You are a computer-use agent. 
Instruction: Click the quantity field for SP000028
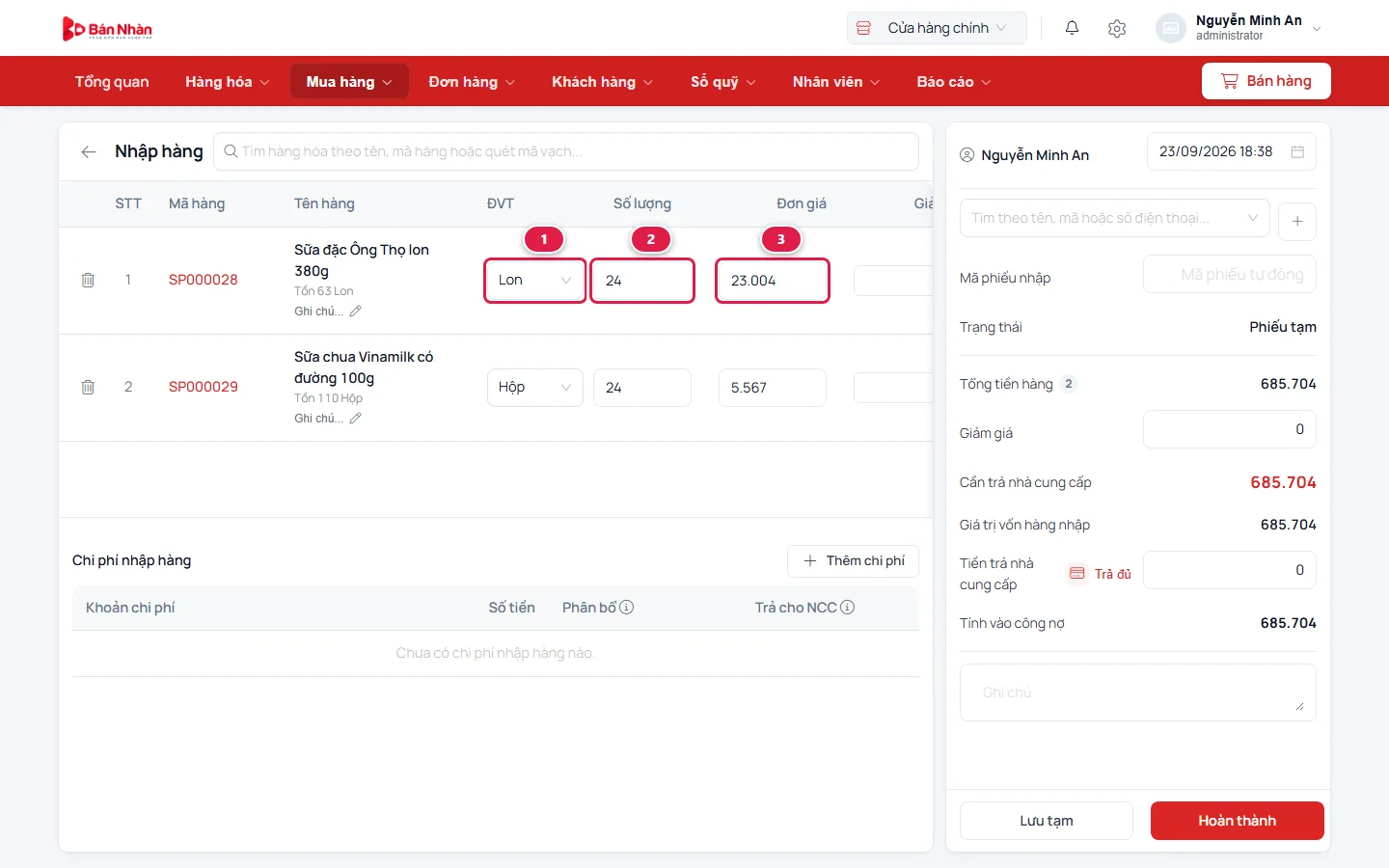[x=642, y=281]
